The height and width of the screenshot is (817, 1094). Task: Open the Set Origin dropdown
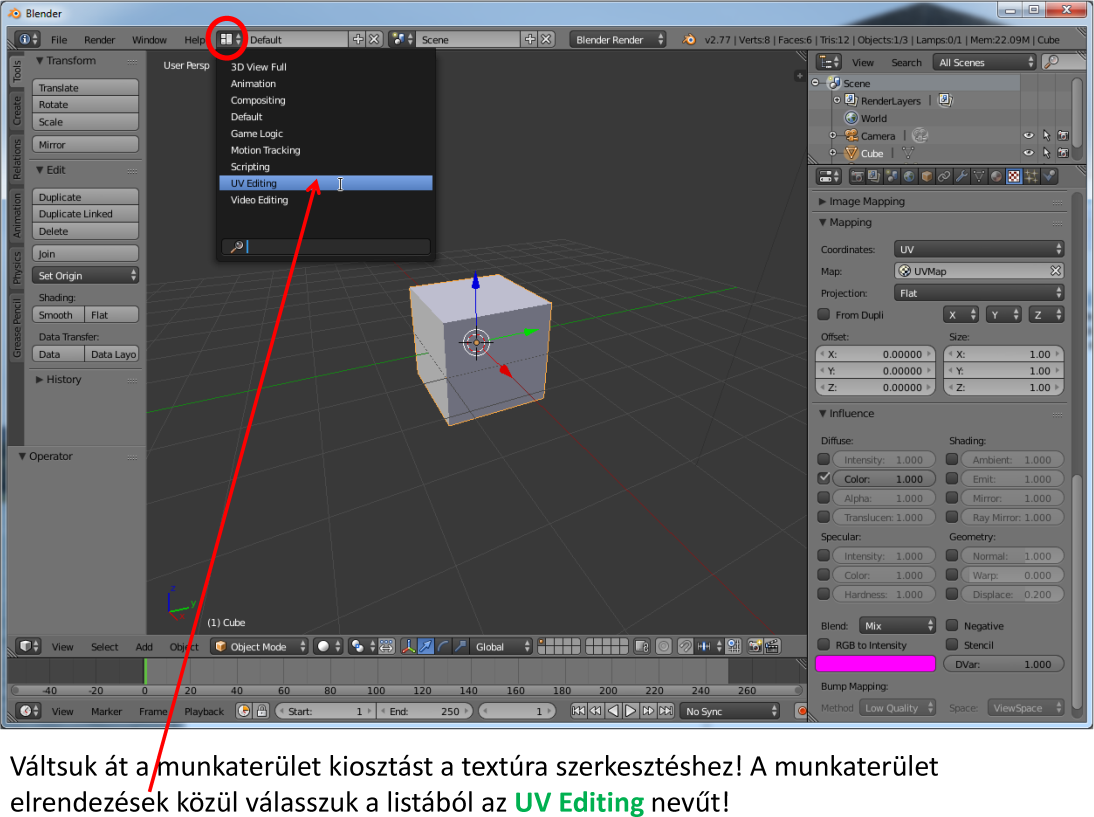click(x=85, y=276)
